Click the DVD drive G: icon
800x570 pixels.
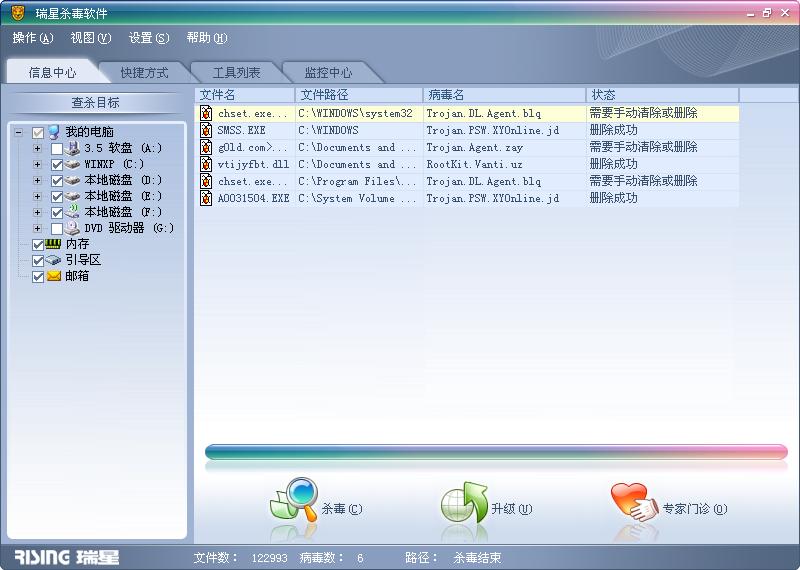(x=72, y=228)
